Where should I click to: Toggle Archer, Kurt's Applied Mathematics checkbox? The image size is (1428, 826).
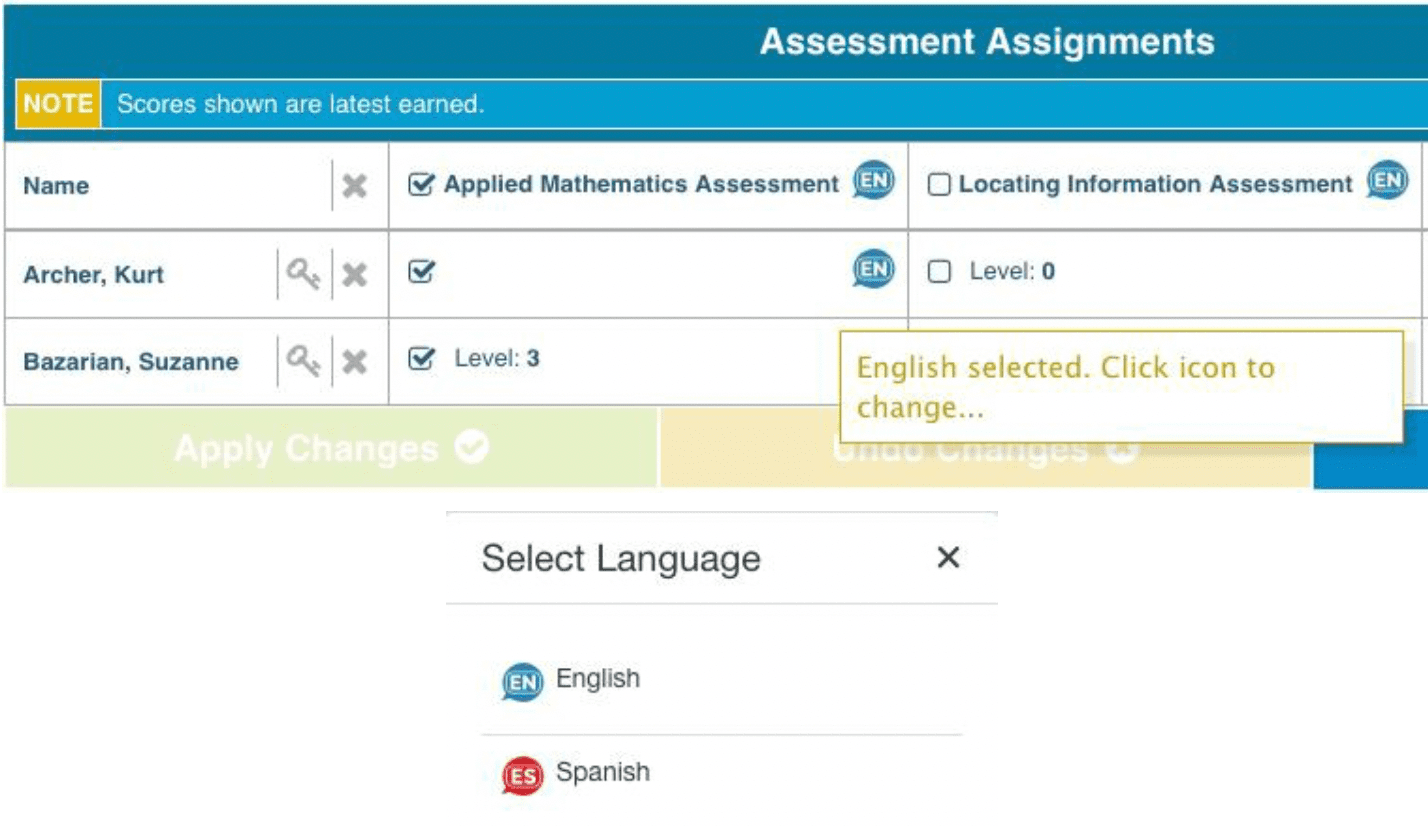pyautogui.click(x=422, y=272)
